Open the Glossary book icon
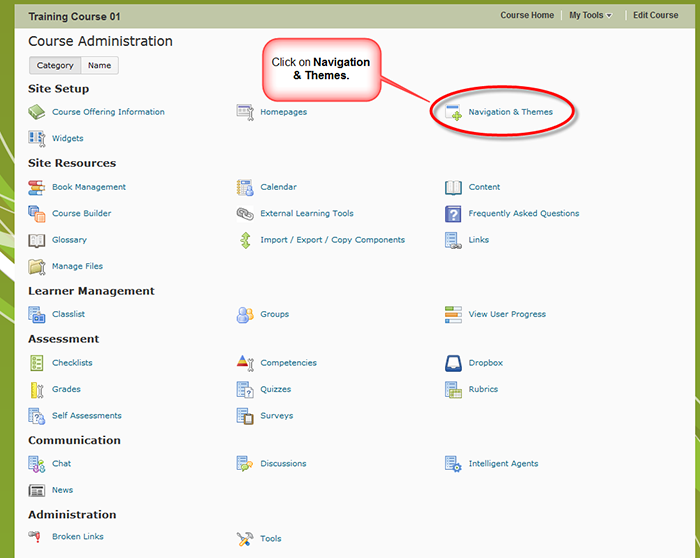The height and width of the screenshot is (558, 700). (37, 241)
